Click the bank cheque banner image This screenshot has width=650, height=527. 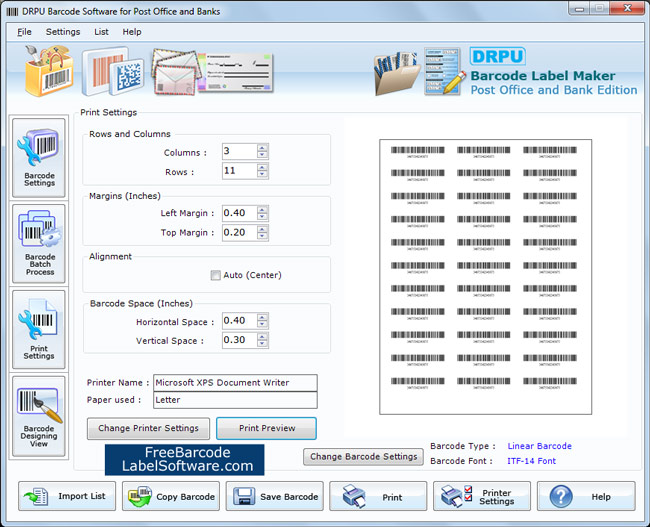[236, 72]
